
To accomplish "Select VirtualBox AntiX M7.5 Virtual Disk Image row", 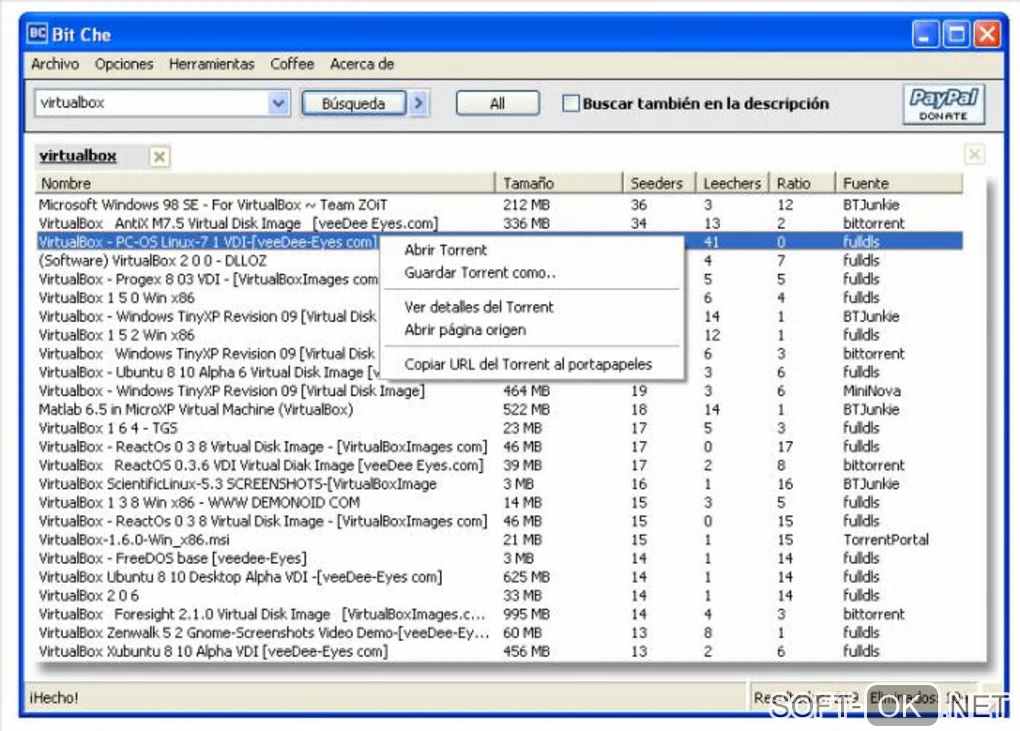I will click(x=499, y=223).
